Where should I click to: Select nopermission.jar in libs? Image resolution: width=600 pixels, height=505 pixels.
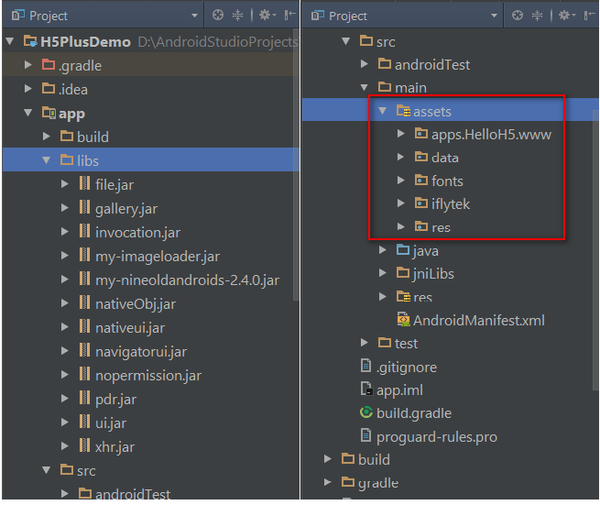click(148, 375)
